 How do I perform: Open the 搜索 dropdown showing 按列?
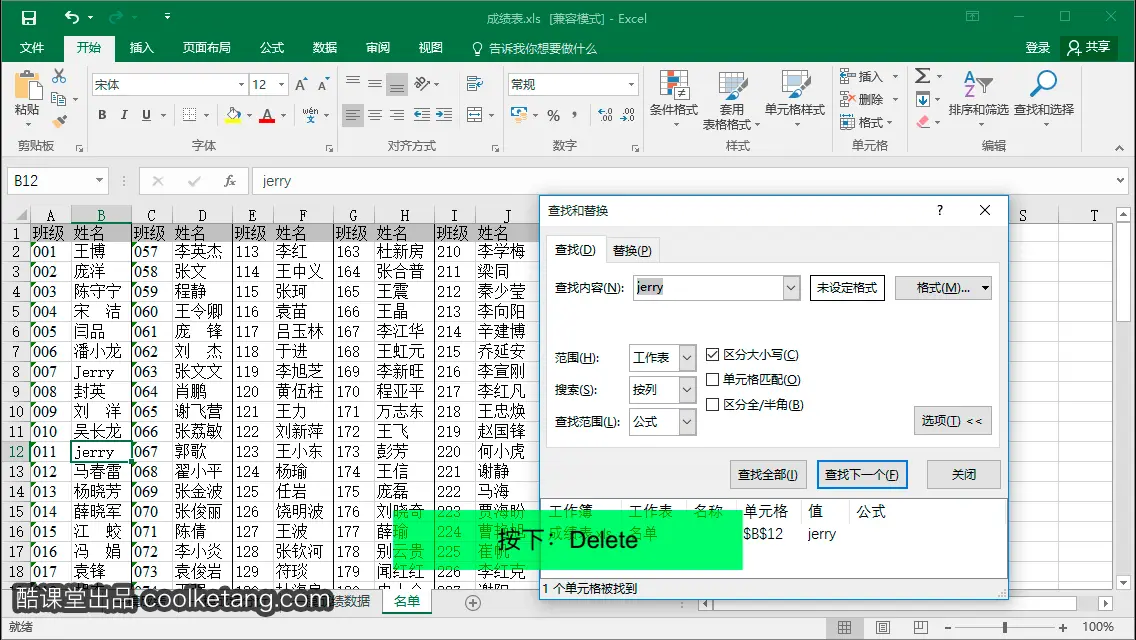[687, 390]
